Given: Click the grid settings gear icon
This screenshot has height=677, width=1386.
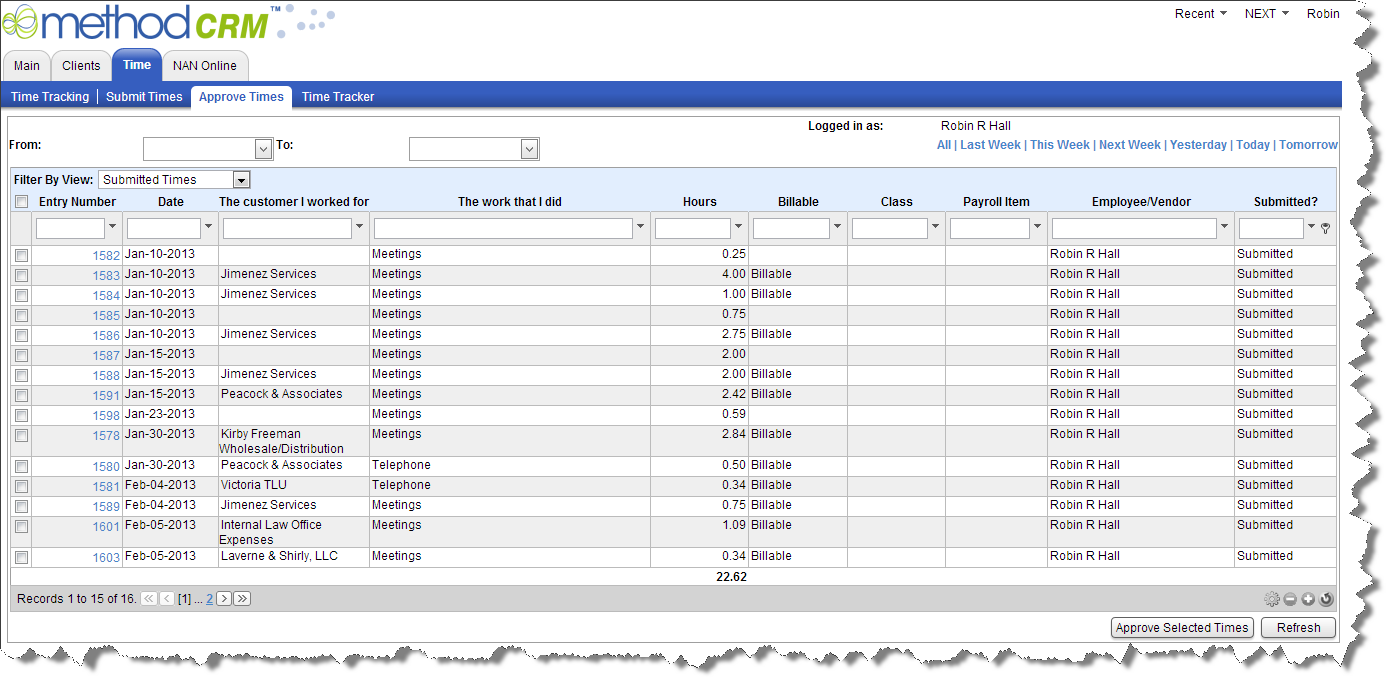Looking at the screenshot, I should pos(1271,599).
